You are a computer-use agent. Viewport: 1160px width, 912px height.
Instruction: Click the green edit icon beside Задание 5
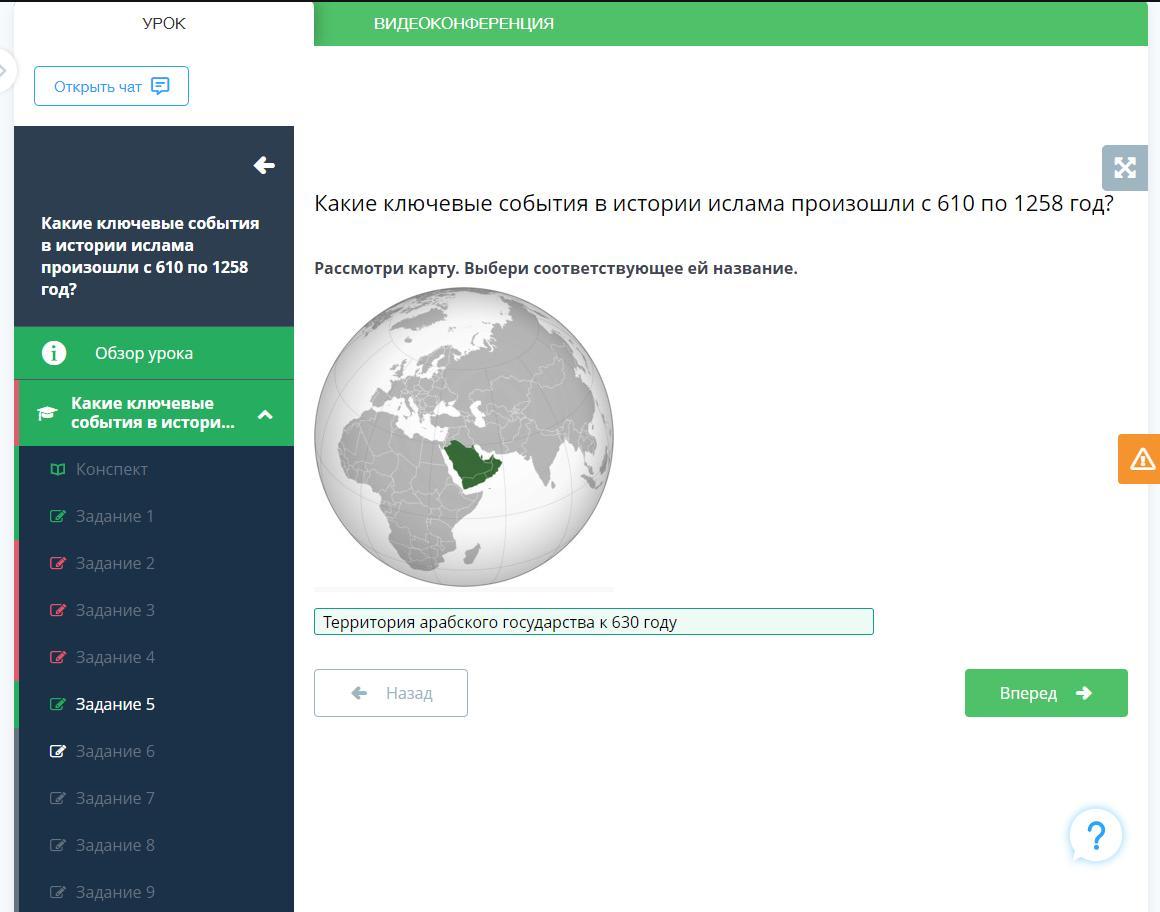[58, 704]
